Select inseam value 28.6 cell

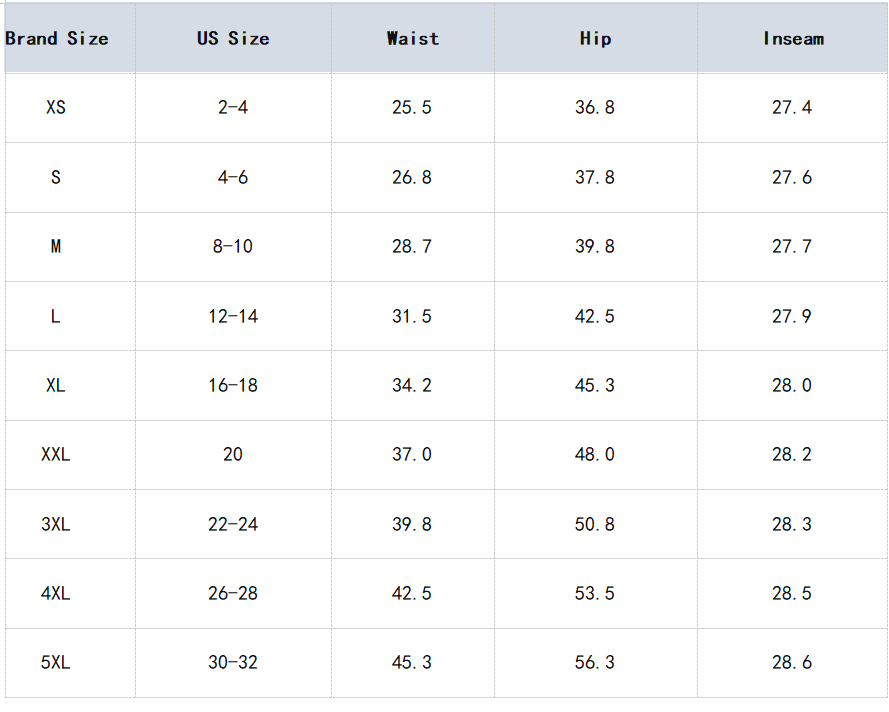[792, 662]
